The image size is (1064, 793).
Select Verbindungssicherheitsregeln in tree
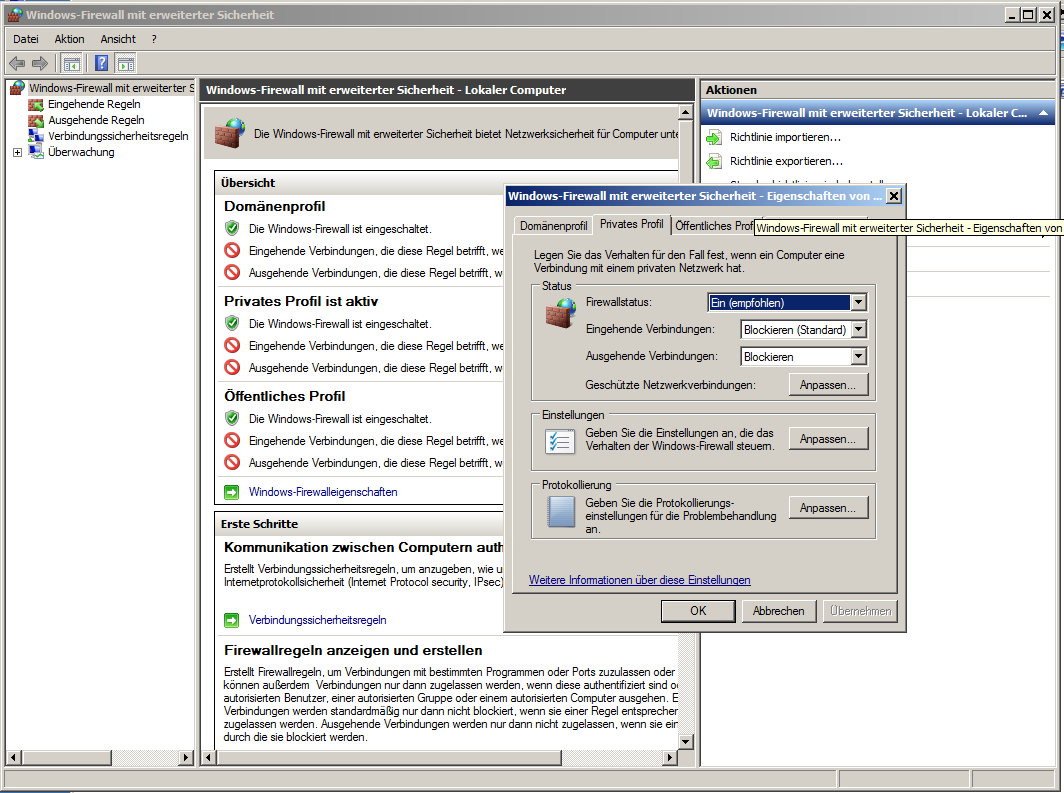[x=118, y=136]
